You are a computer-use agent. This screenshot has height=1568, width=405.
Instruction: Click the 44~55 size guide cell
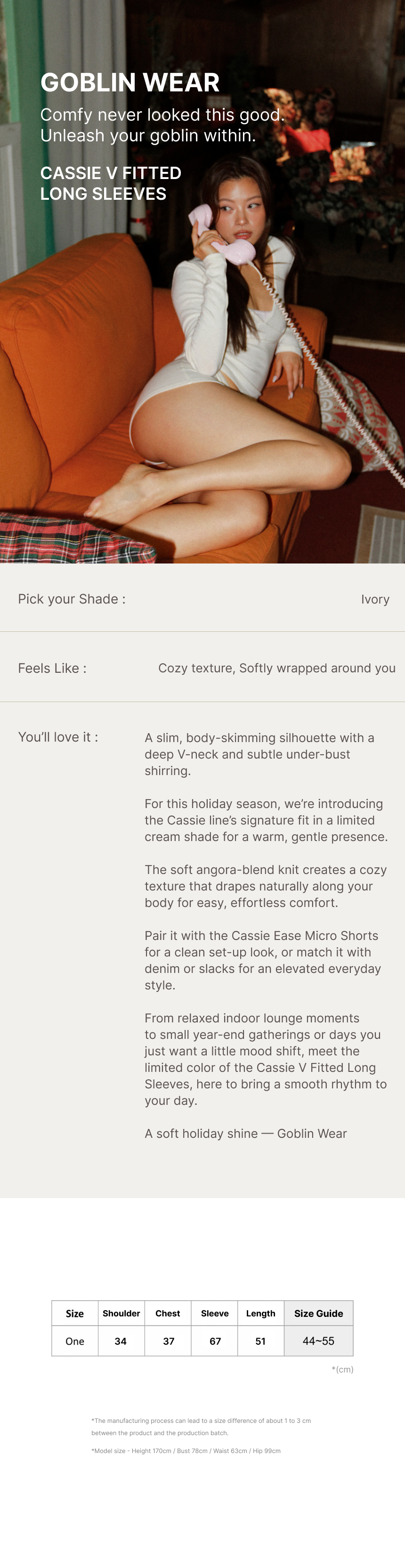318,1341
